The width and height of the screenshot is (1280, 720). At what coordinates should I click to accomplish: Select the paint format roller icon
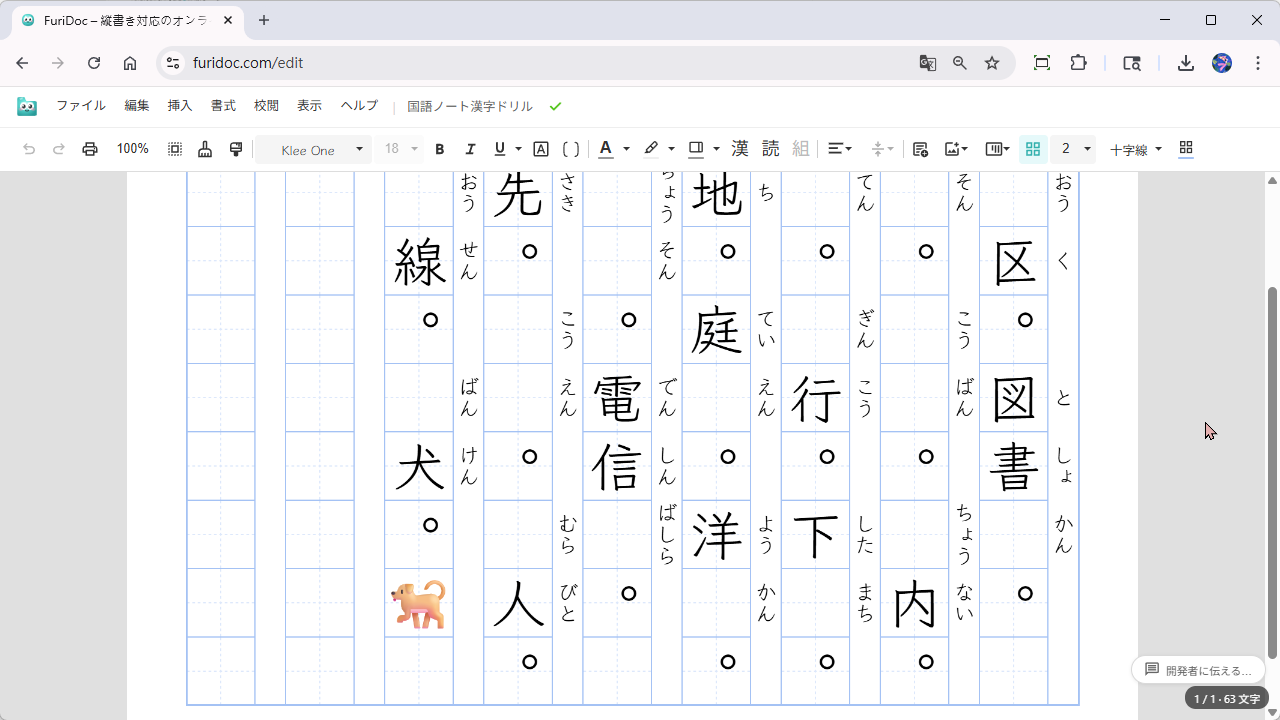click(x=236, y=149)
